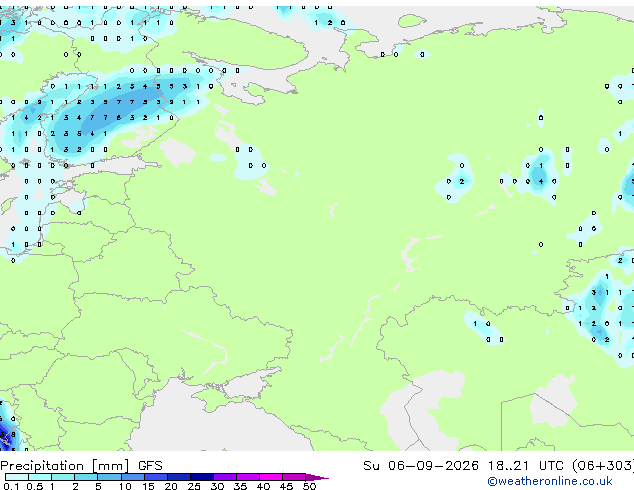This screenshot has height=490, width=634.
Task: Click the 'Precipitation [mm] GFS' title text
Action: tap(81, 466)
